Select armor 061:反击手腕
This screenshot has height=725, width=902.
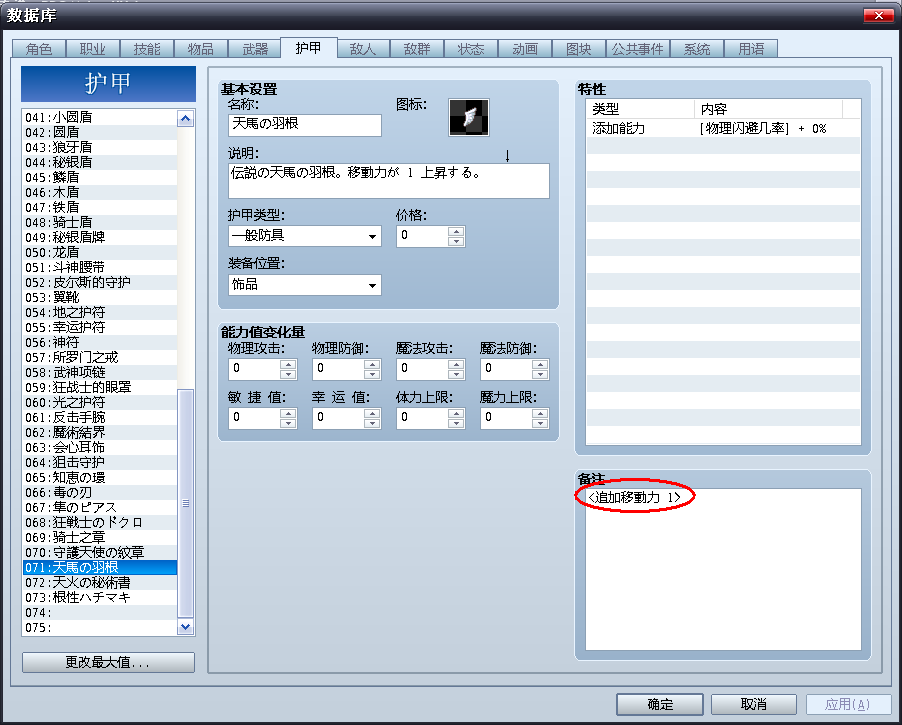pos(100,417)
